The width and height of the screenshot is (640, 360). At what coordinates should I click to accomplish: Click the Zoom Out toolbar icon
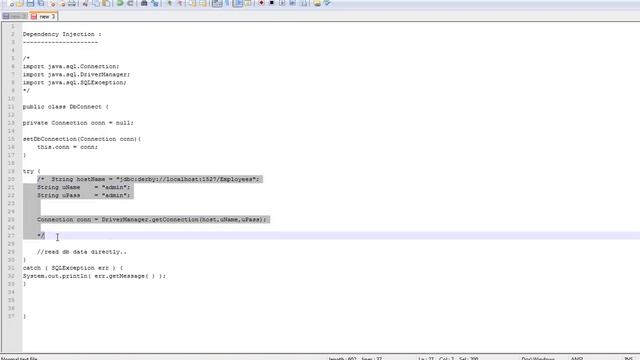pyautogui.click(x=180, y=3)
